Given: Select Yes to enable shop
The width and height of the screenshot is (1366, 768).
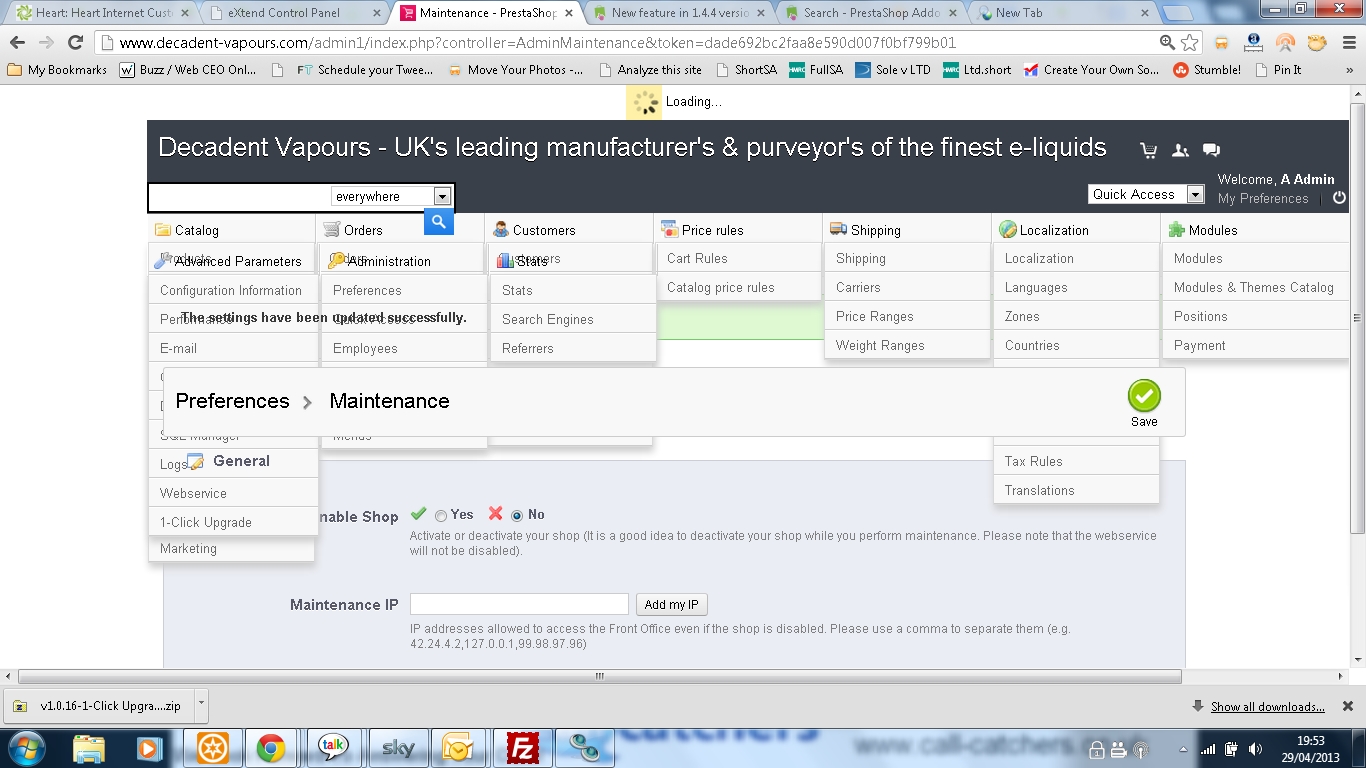Looking at the screenshot, I should pyautogui.click(x=441, y=516).
